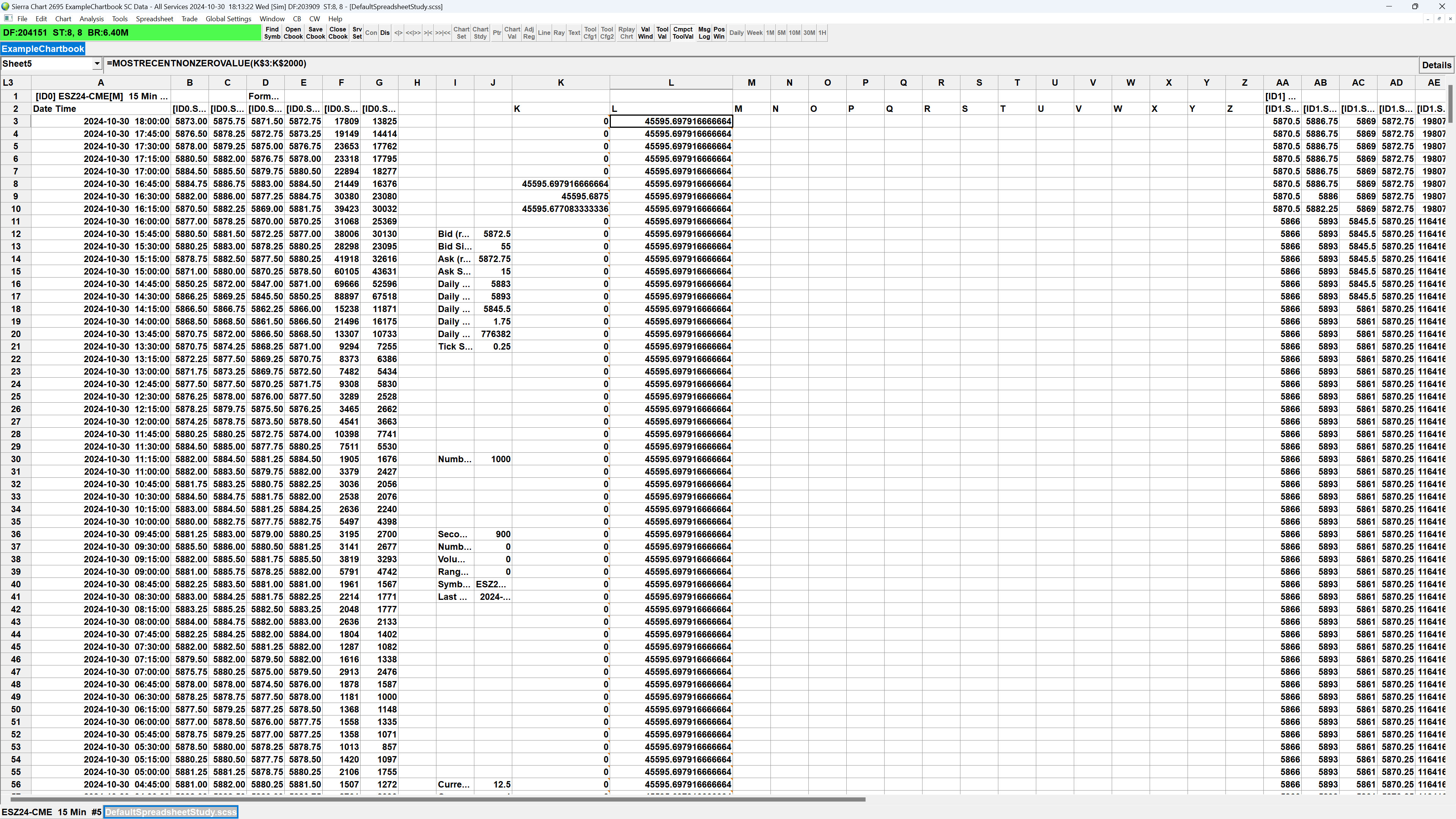Click the Details button
1456x819 pixels.
tap(1436, 65)
